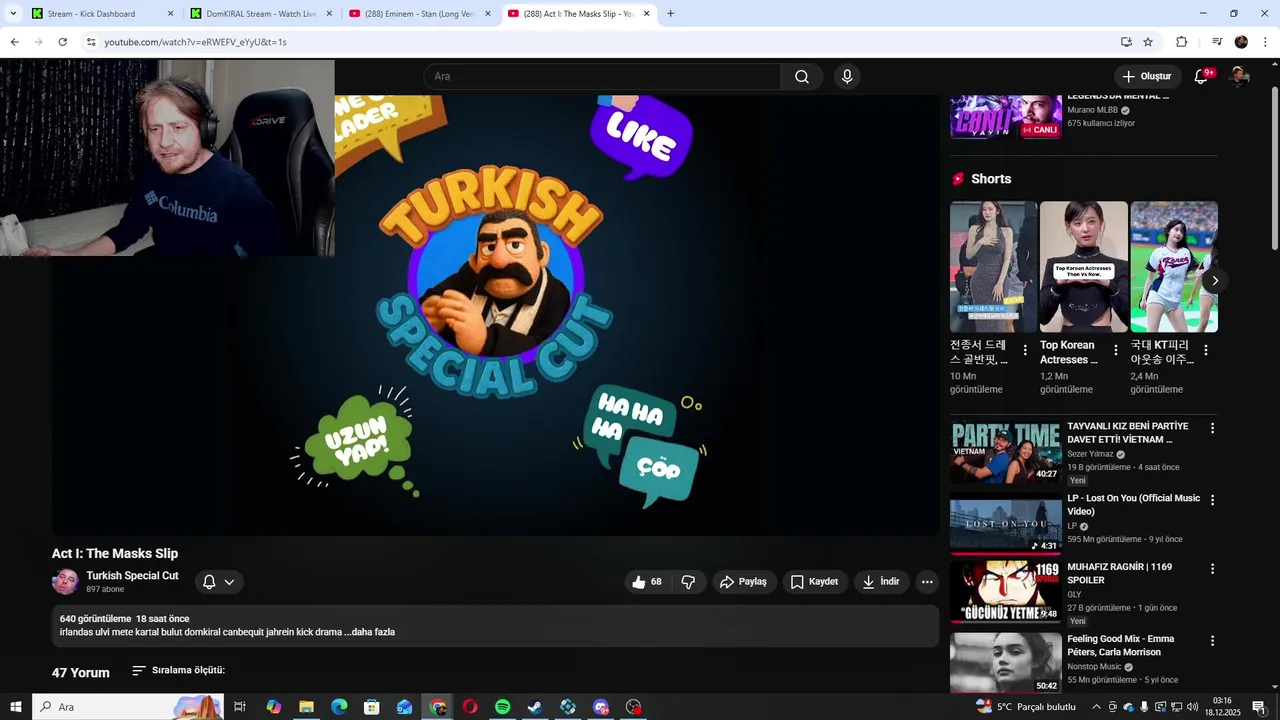The width and height of the screenshot is (1280, 720).
Task: Open options for TAYVANLI KIZ video
Action: pos(1212,428)
